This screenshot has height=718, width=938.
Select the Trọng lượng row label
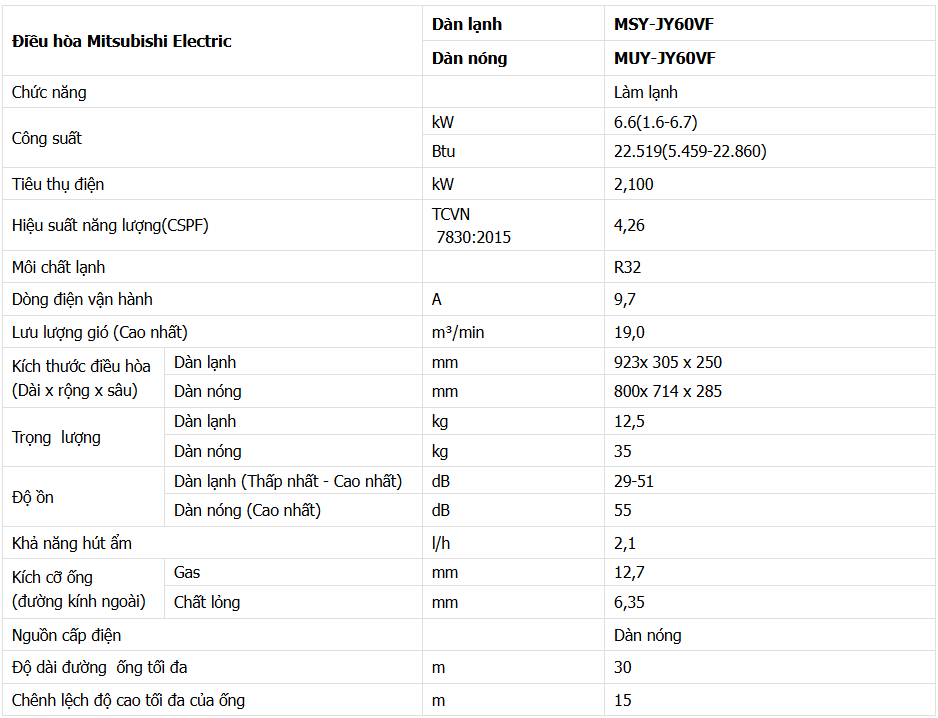pyautogui.click(x=56, y=437)
